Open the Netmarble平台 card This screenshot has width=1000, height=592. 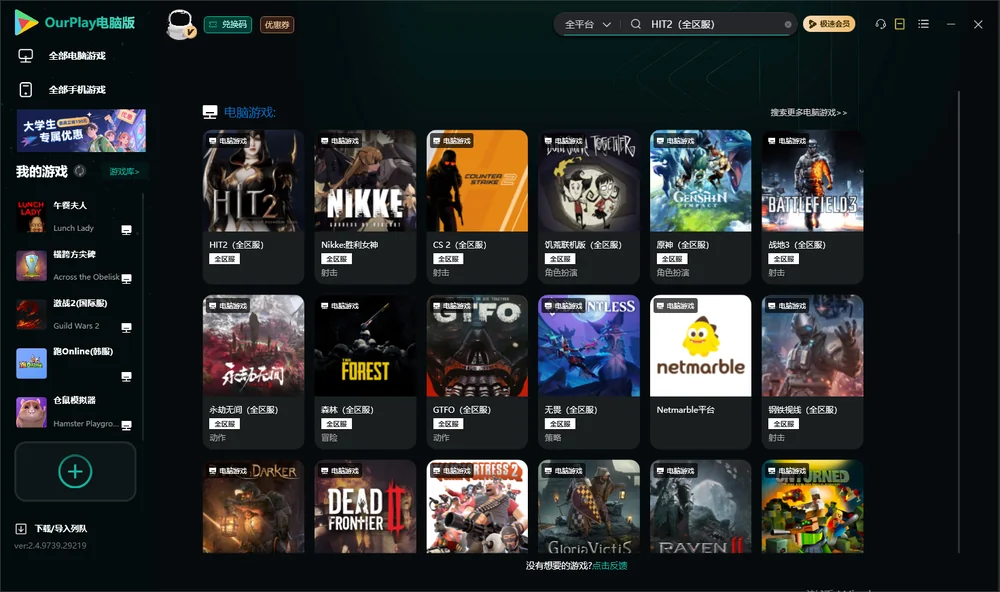point(700,372)
